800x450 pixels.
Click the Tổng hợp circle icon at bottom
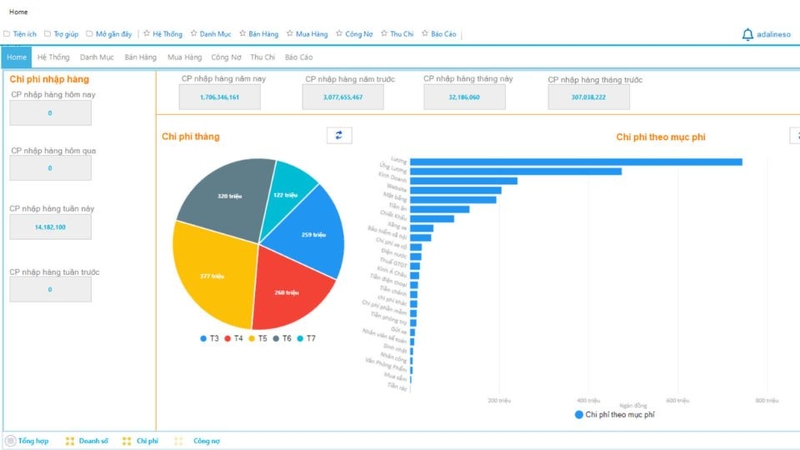click(11, 441)
